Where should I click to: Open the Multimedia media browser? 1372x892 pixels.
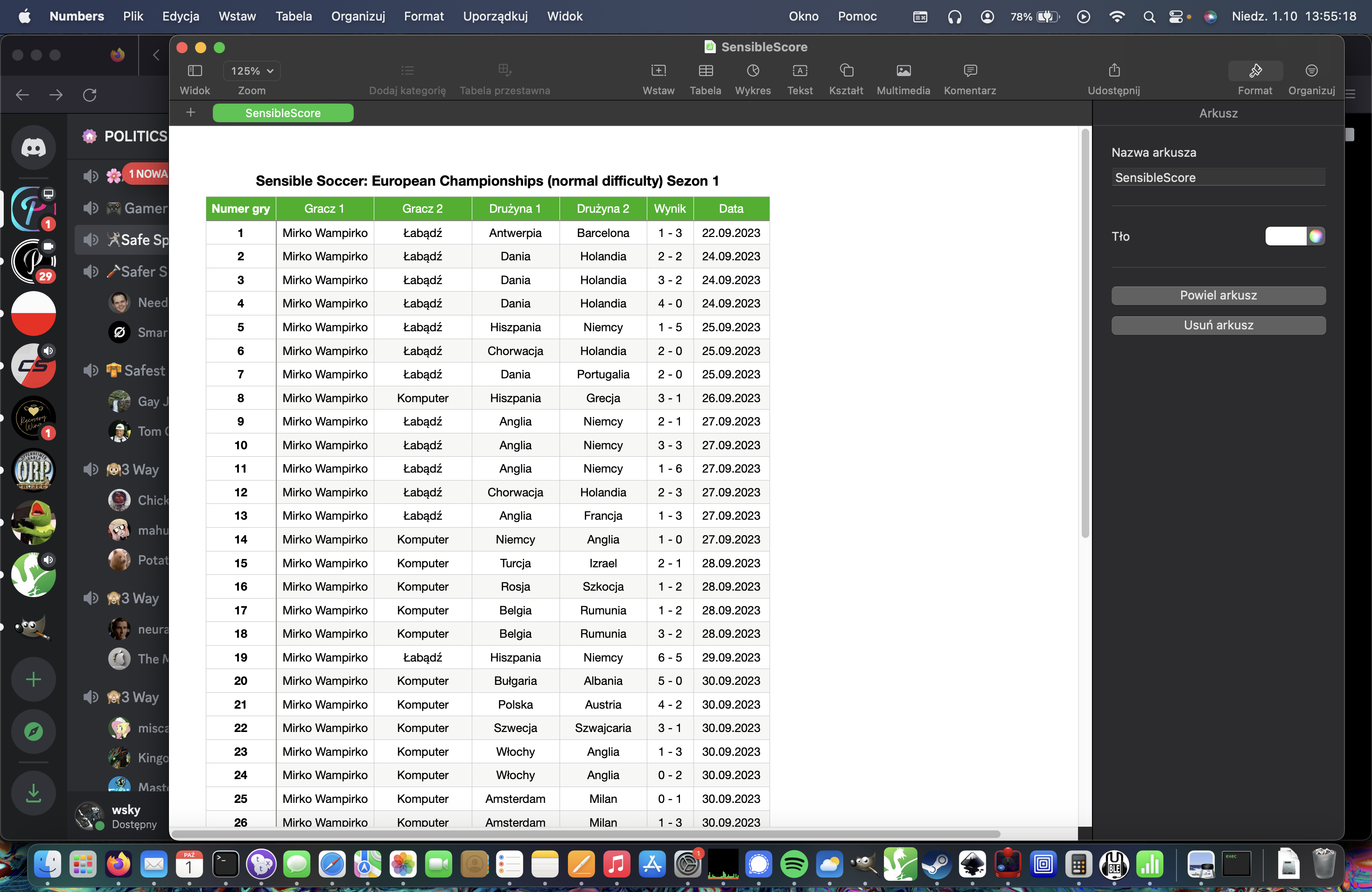(903, 71)
